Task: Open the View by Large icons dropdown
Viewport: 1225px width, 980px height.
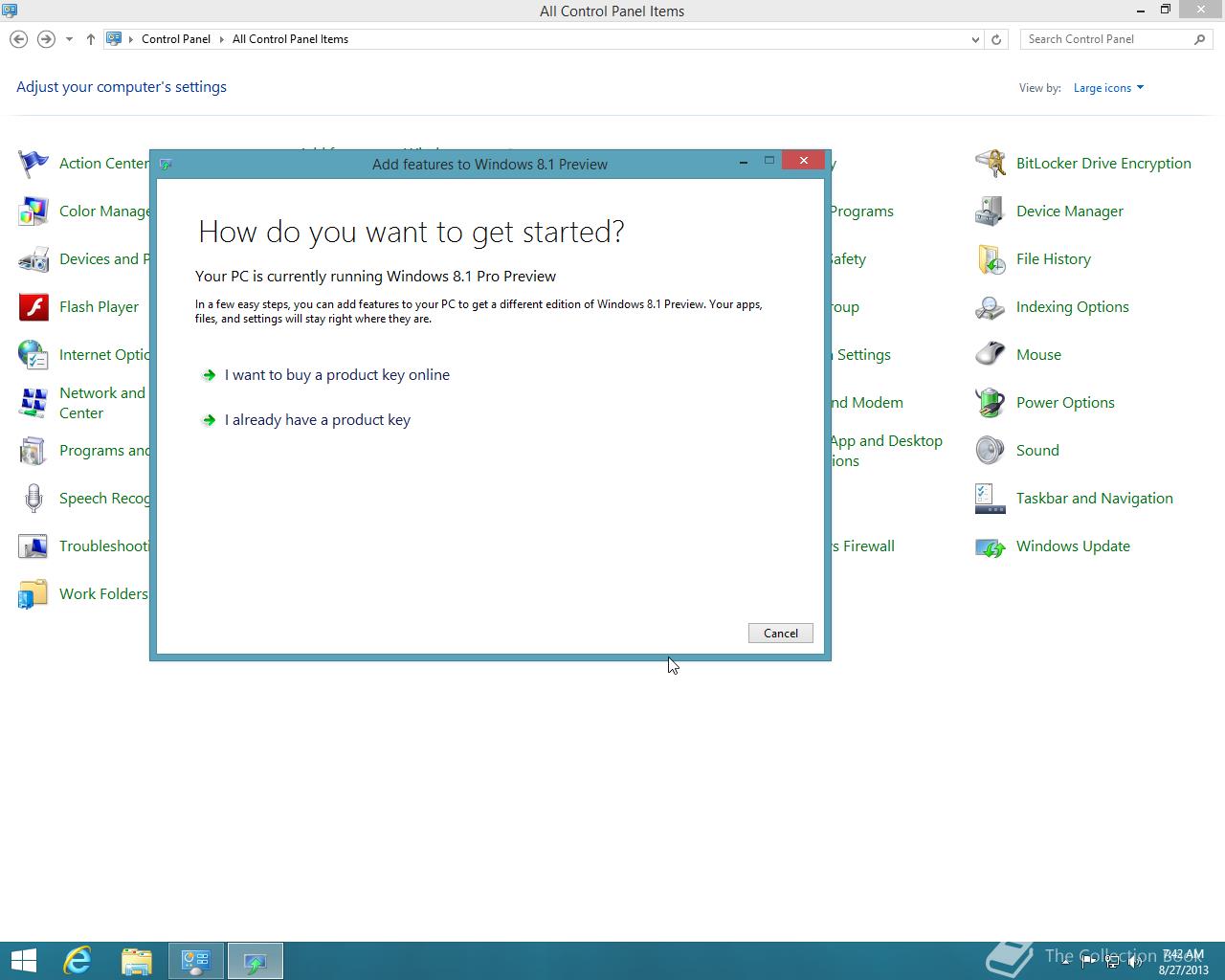Action: click(1108, 88)
